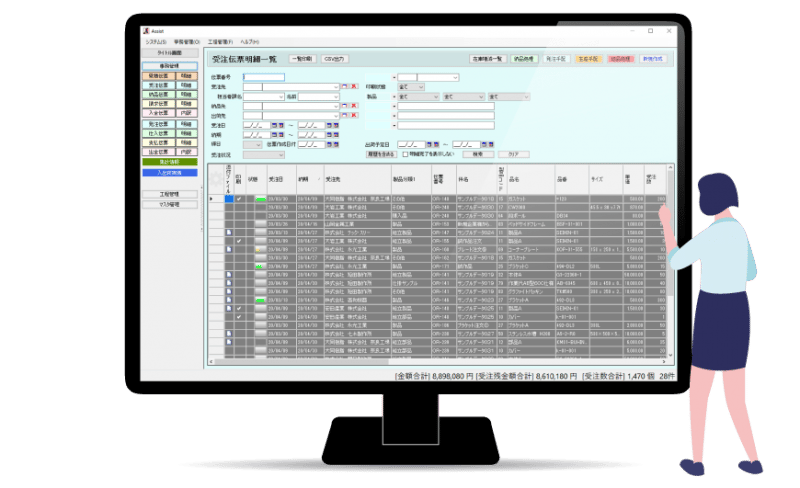Open calendar picker for 納期 end date
Viewport: 800px width, 488px height.
(x=329, y=135)
